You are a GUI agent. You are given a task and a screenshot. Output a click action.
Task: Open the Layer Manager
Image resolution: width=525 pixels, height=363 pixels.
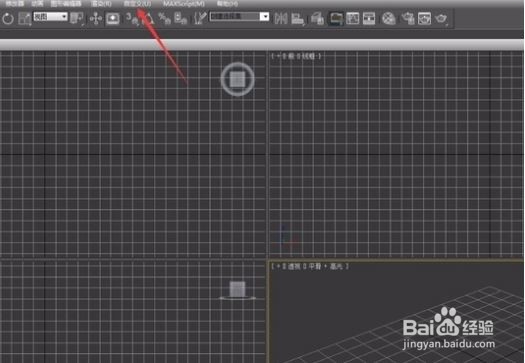pyautogui.click(x=317, y=18)
